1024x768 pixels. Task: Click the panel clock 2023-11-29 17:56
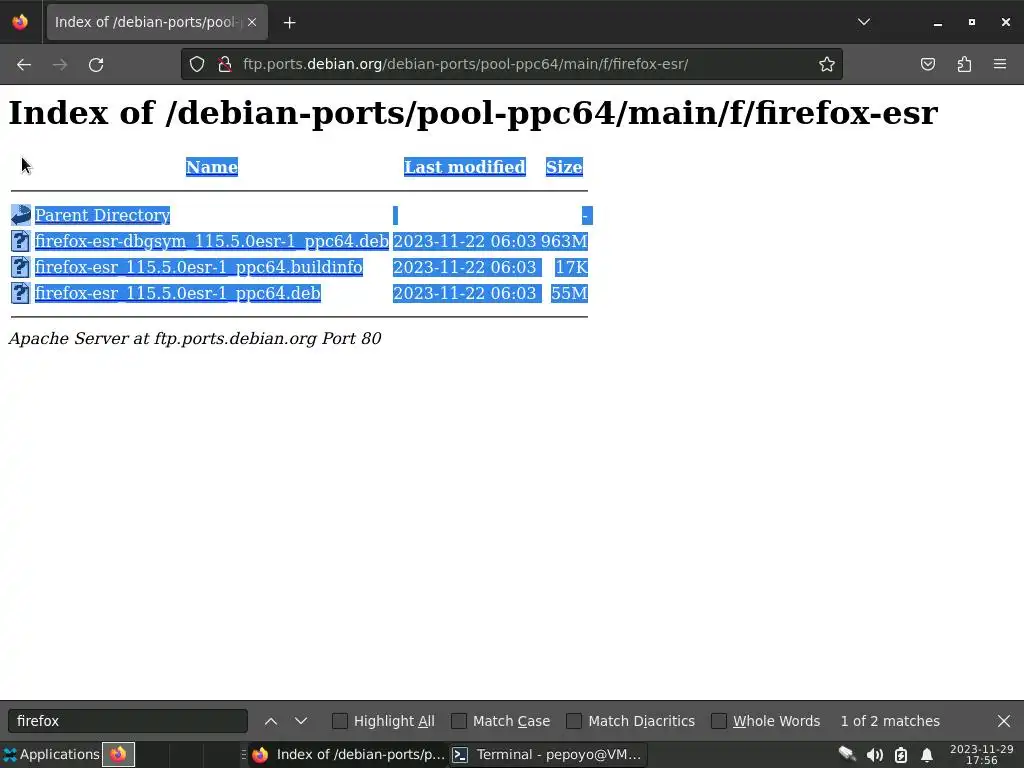[982, 754]
